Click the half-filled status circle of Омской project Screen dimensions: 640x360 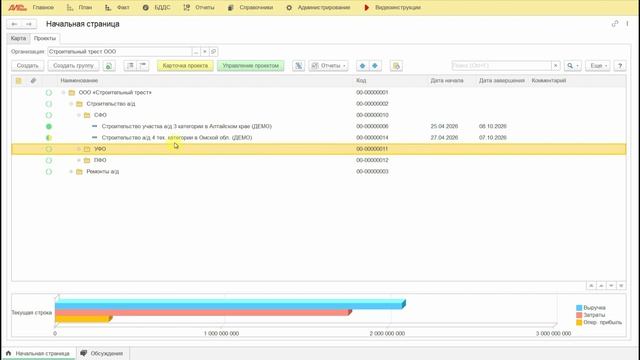[49, 138]
